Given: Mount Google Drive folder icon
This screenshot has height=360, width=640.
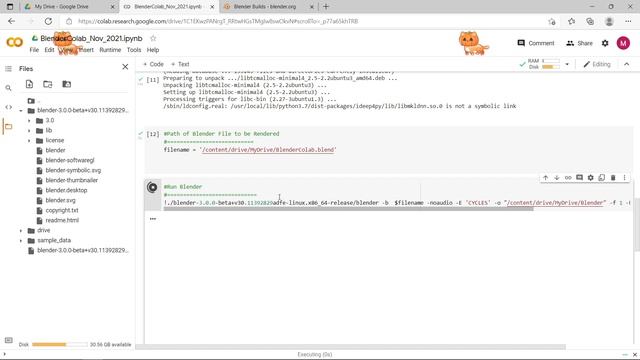Looking at the screenshot, I should 67,84.
